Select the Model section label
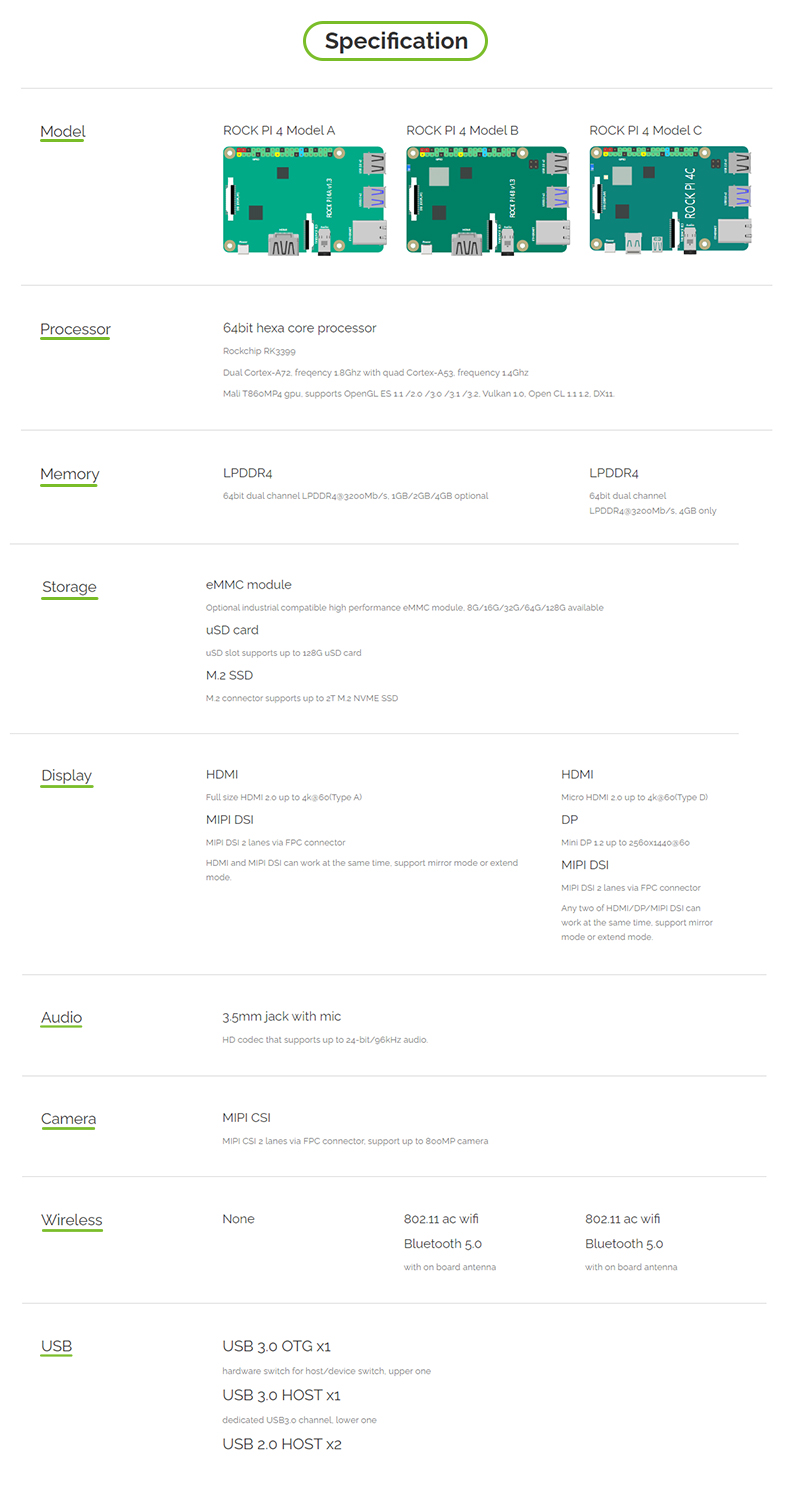Viewport: 790px width, 1490px height. (x=63, y=131)
